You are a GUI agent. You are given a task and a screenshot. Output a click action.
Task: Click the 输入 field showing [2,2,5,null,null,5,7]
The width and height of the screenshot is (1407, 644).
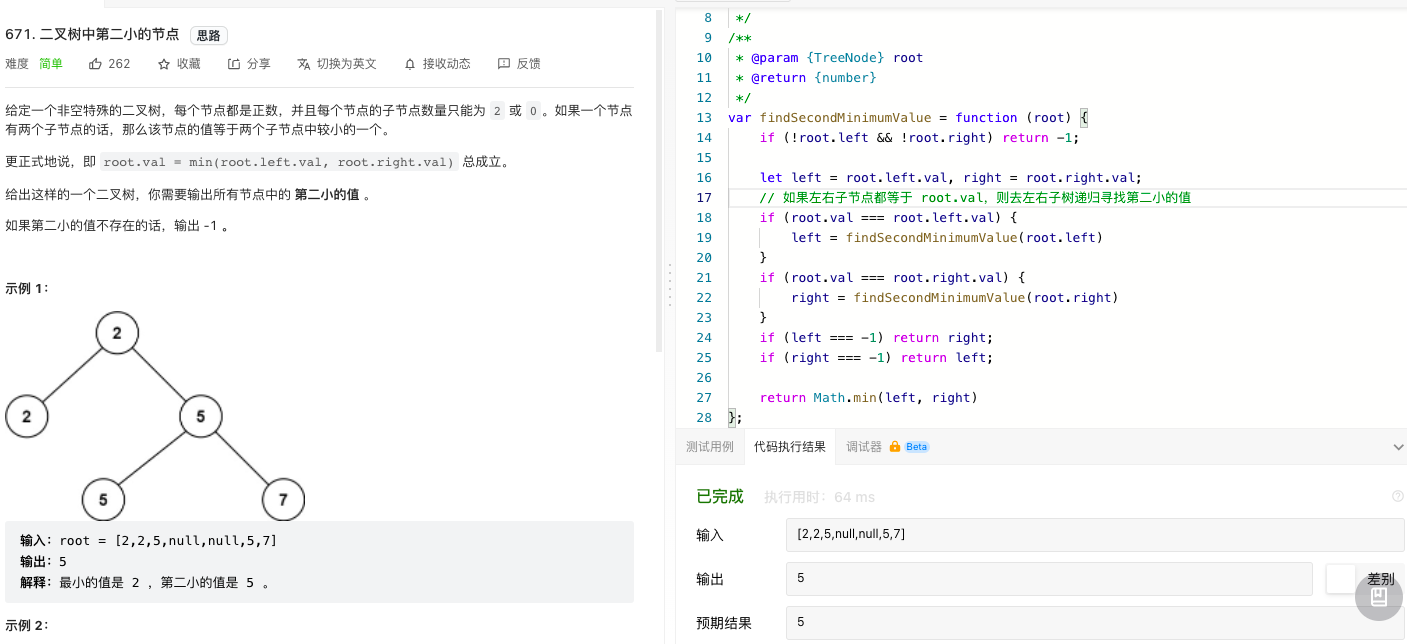point(1095,535)
